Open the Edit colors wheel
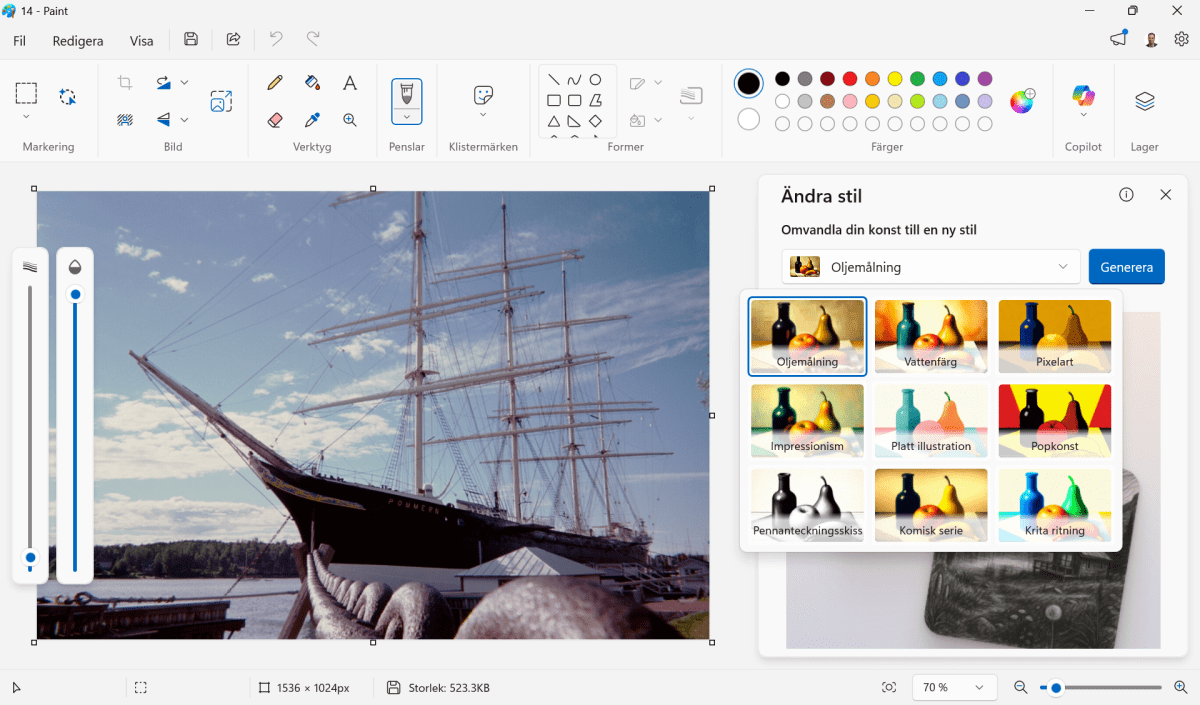The width and height of the screenshot is (1200, 705). coord(1022,101)
